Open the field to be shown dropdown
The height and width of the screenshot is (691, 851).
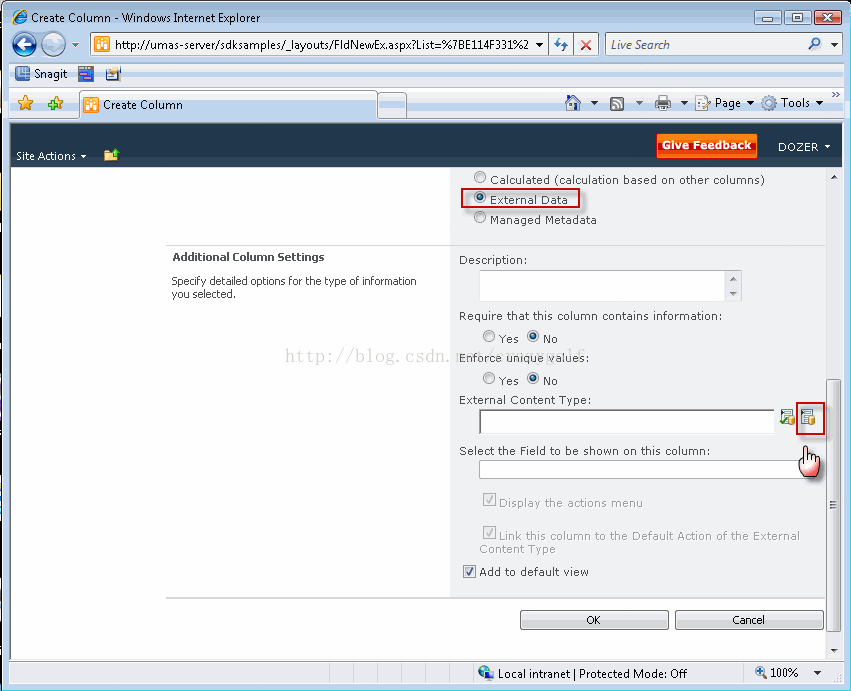click(x=646, y=470)
